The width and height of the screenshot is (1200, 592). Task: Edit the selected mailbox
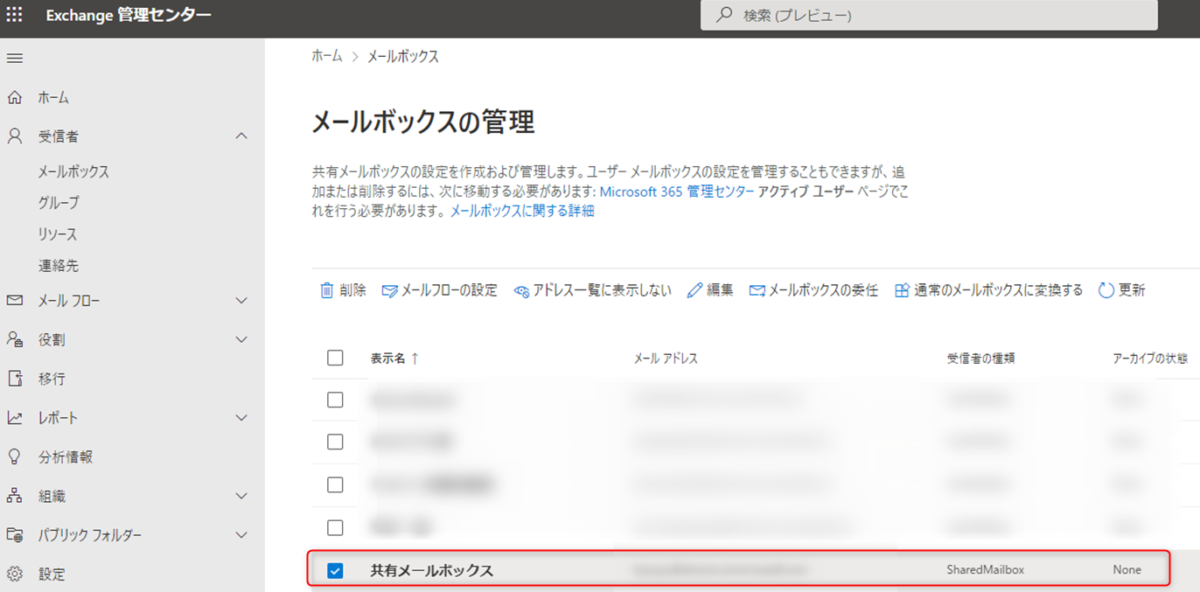(710, 291)
